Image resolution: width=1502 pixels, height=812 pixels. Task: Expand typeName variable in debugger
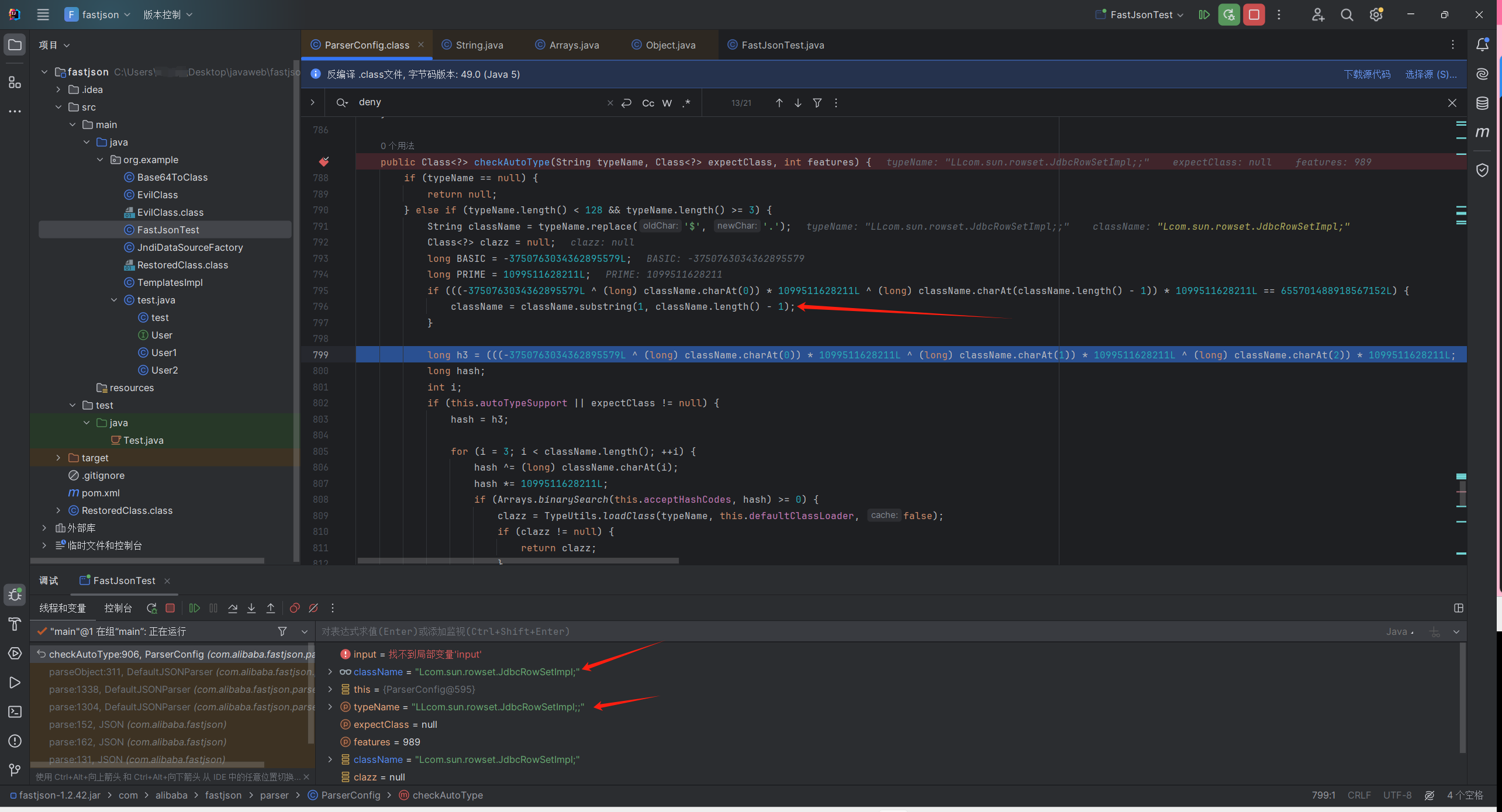click(330, 707)
